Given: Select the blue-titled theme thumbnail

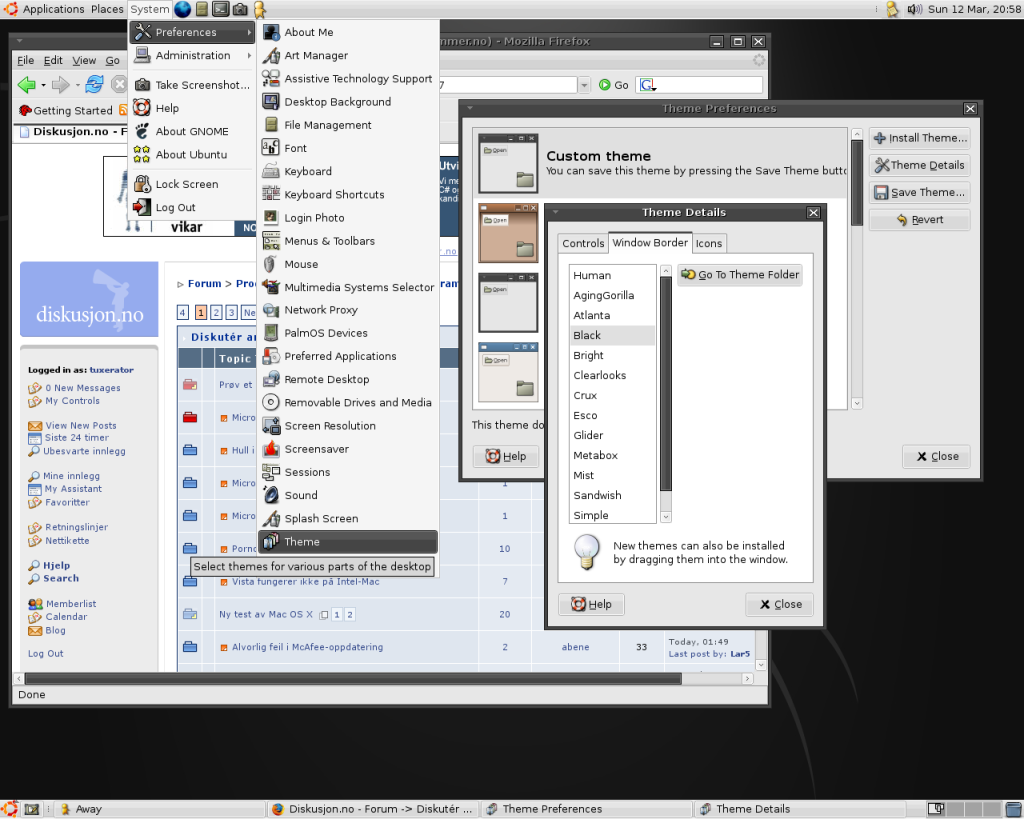Looking at the screenshot, I should point(508,372).
